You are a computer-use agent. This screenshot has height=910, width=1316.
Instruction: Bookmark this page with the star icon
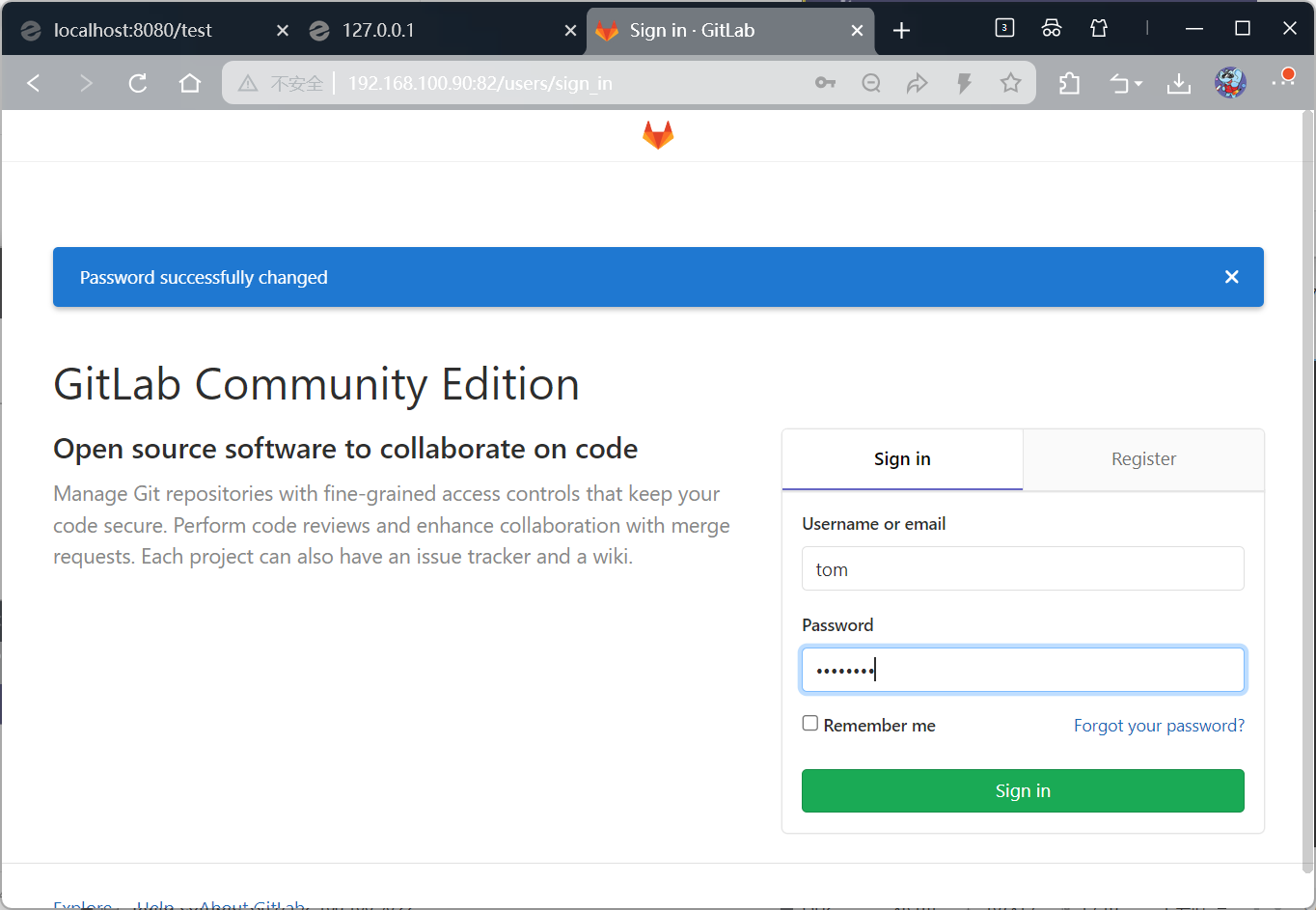pyautogui.click(x=1010, y=83)
